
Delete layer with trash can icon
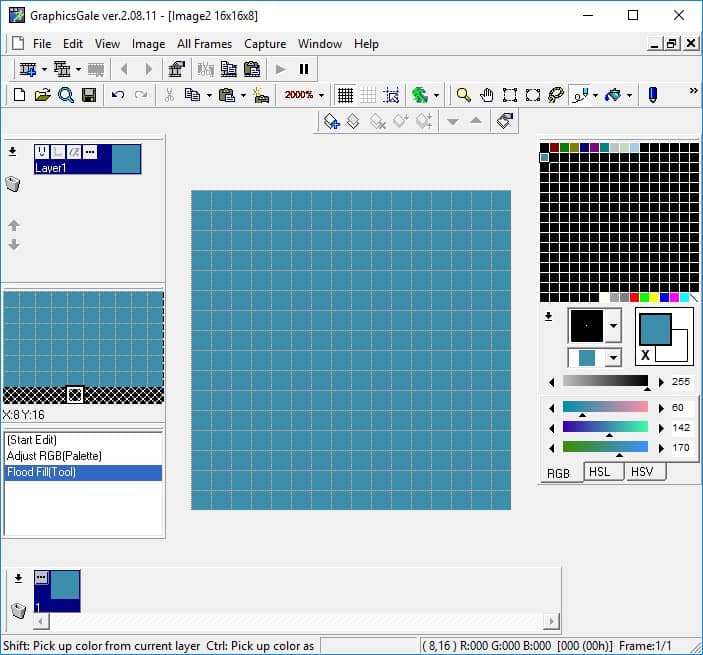[13, 184]
